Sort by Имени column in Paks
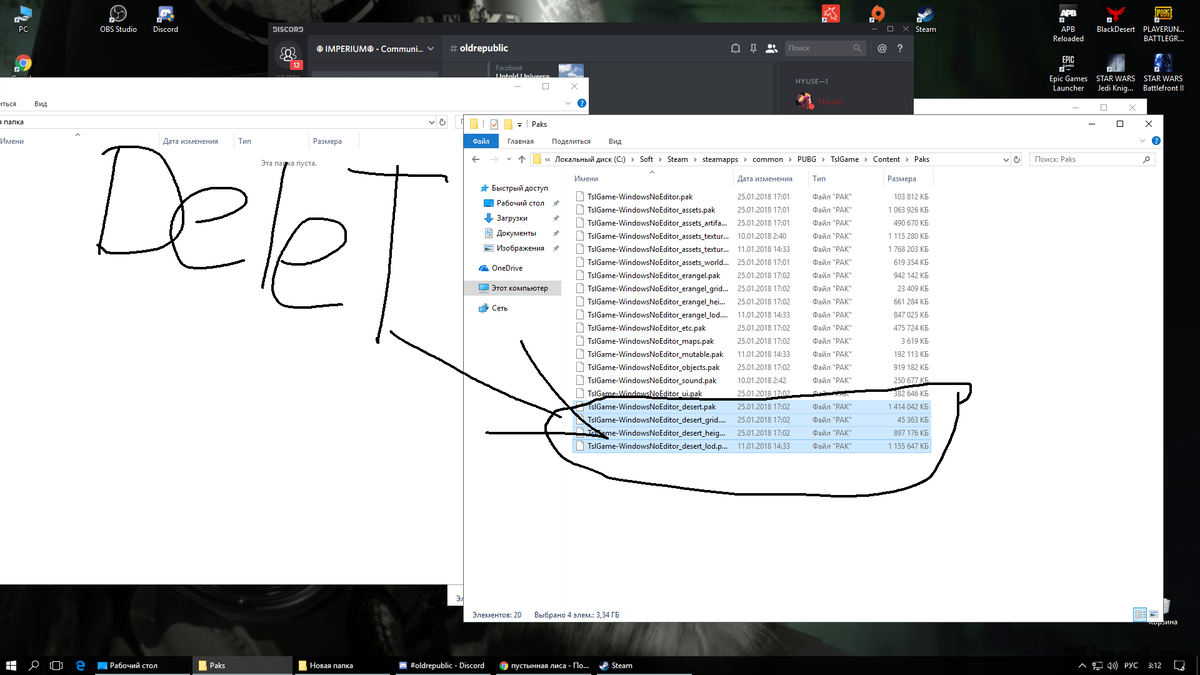Screen dimensions: 1200x675 click(x=652, y=179)
